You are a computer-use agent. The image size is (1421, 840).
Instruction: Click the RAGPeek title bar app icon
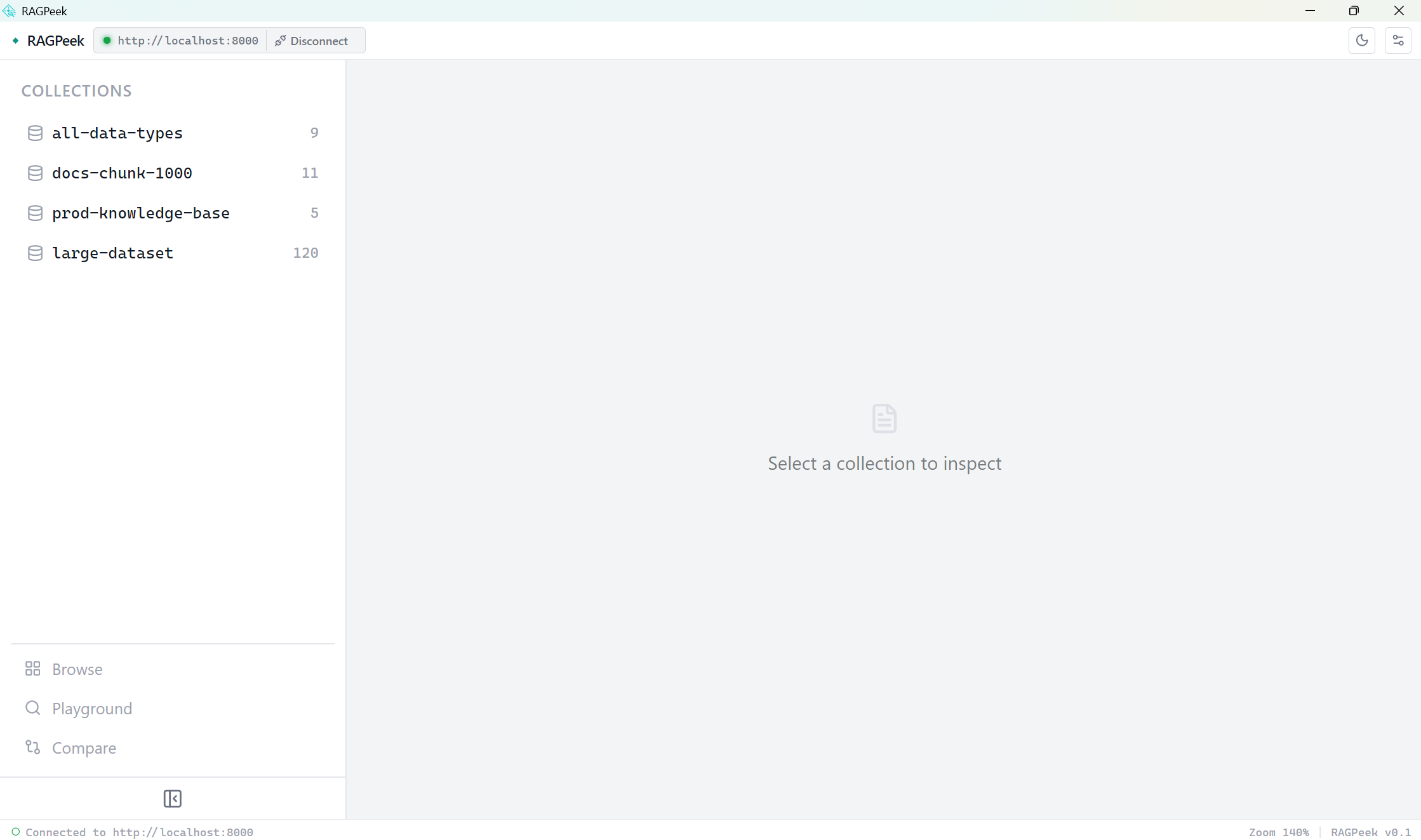click(9, 11)
